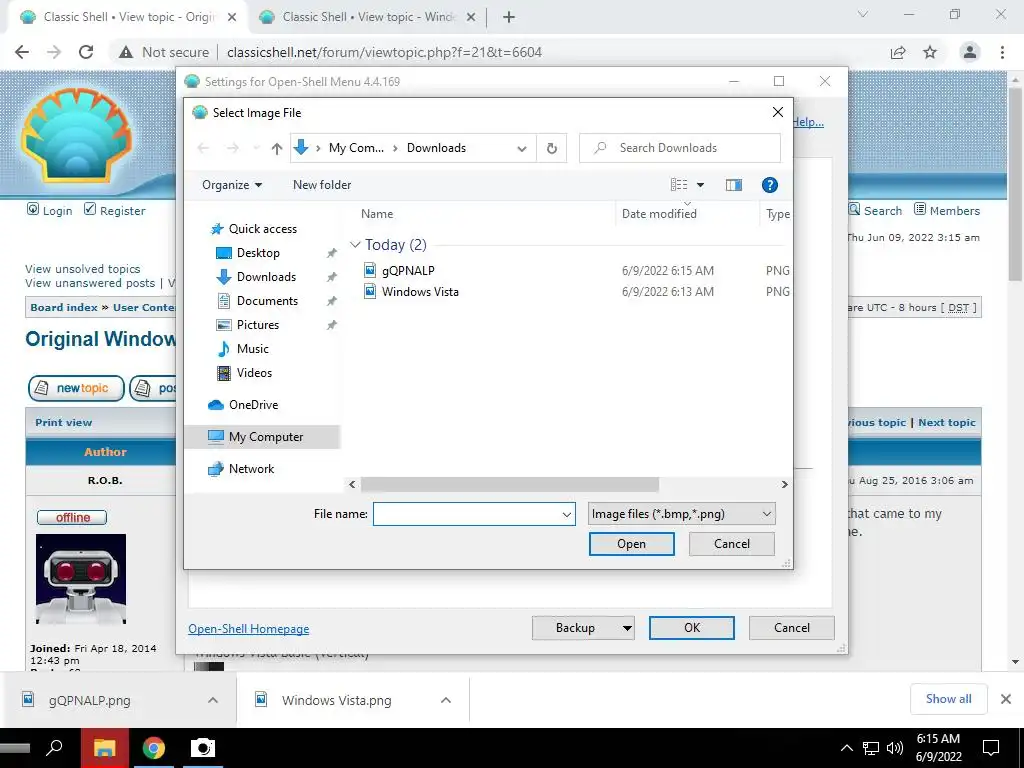The width and height of the screenshot is (1024, 768).
Task: Open Chrome profile icon
Action: coord(970,52)
